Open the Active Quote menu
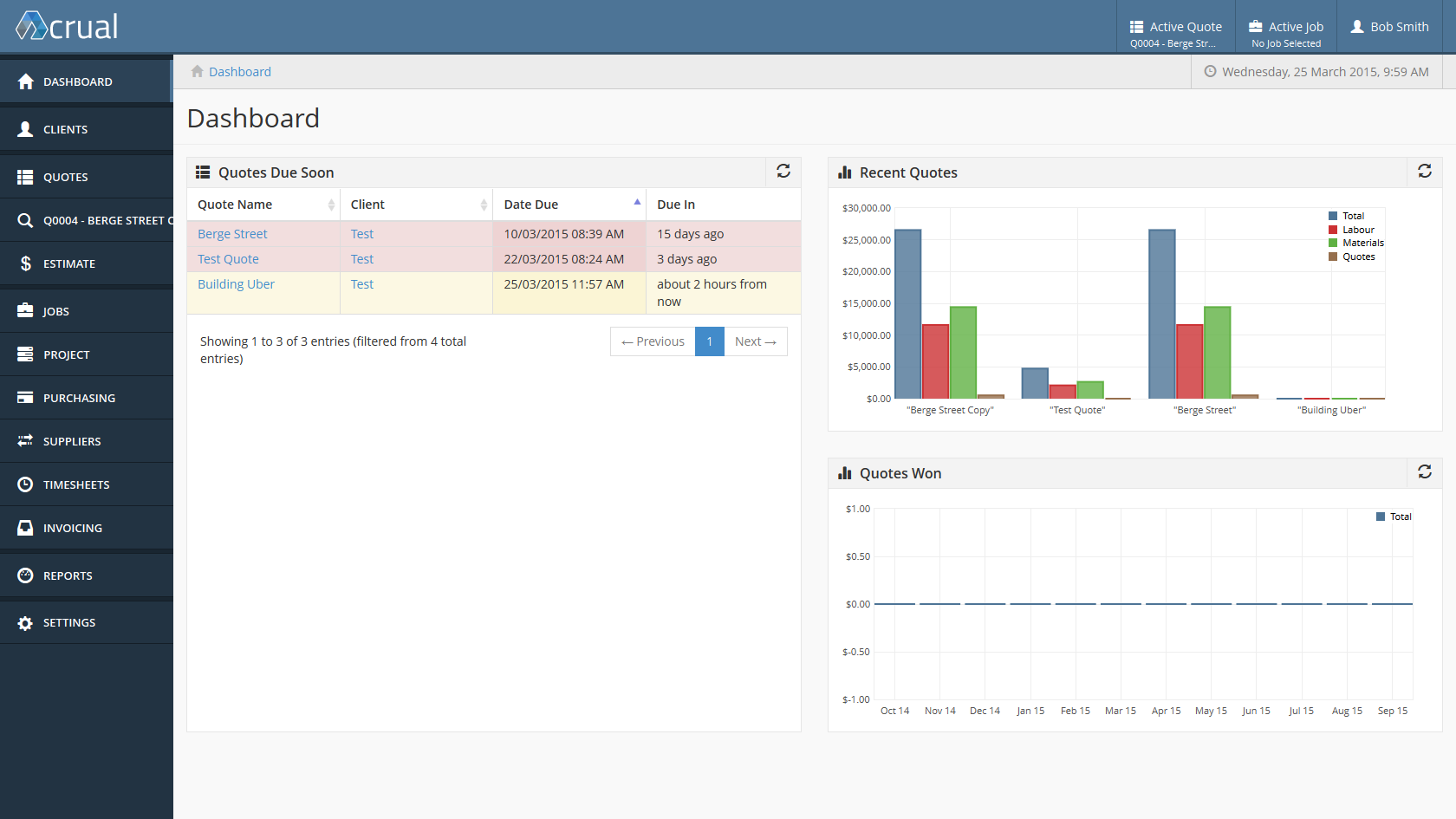The width and height of the screenshot is (1456, 819). [x=1175, y=33]
